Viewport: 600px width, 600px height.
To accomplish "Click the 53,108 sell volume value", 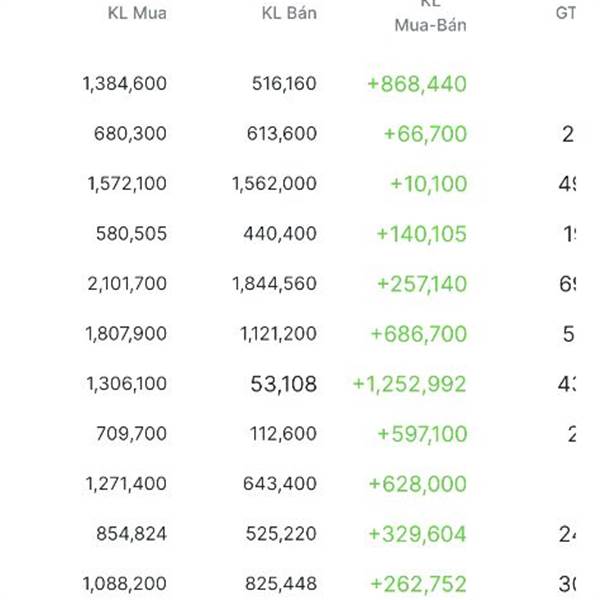I will [x=284, y=384].
